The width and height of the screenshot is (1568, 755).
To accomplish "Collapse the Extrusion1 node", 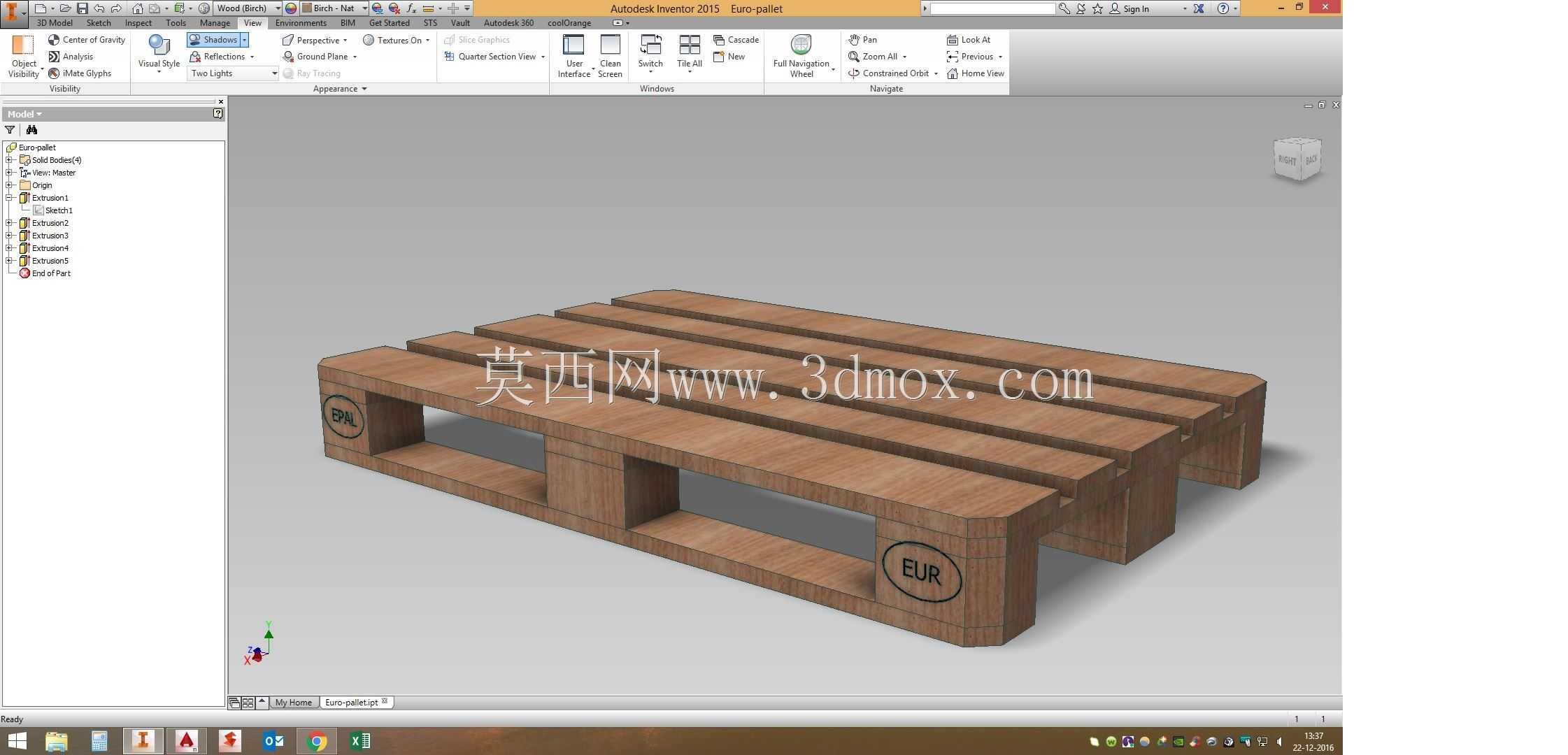I will pos(10,198).
